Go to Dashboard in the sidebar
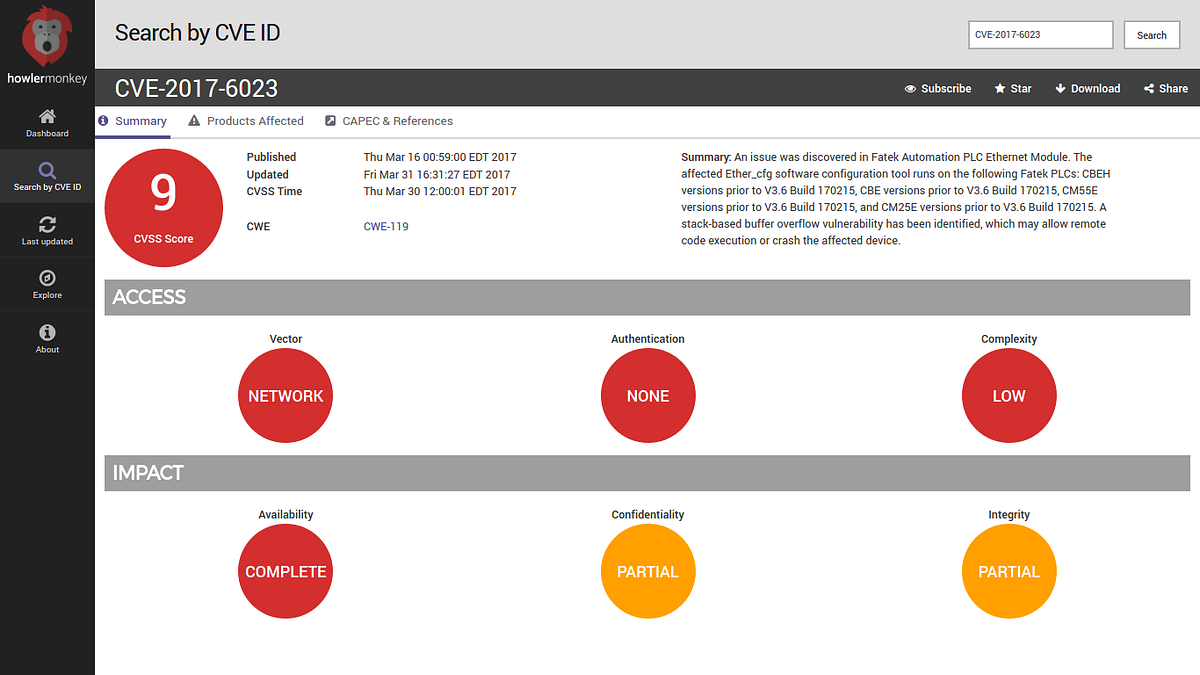This screenshot has width=1200, height=675. (47, 123)
